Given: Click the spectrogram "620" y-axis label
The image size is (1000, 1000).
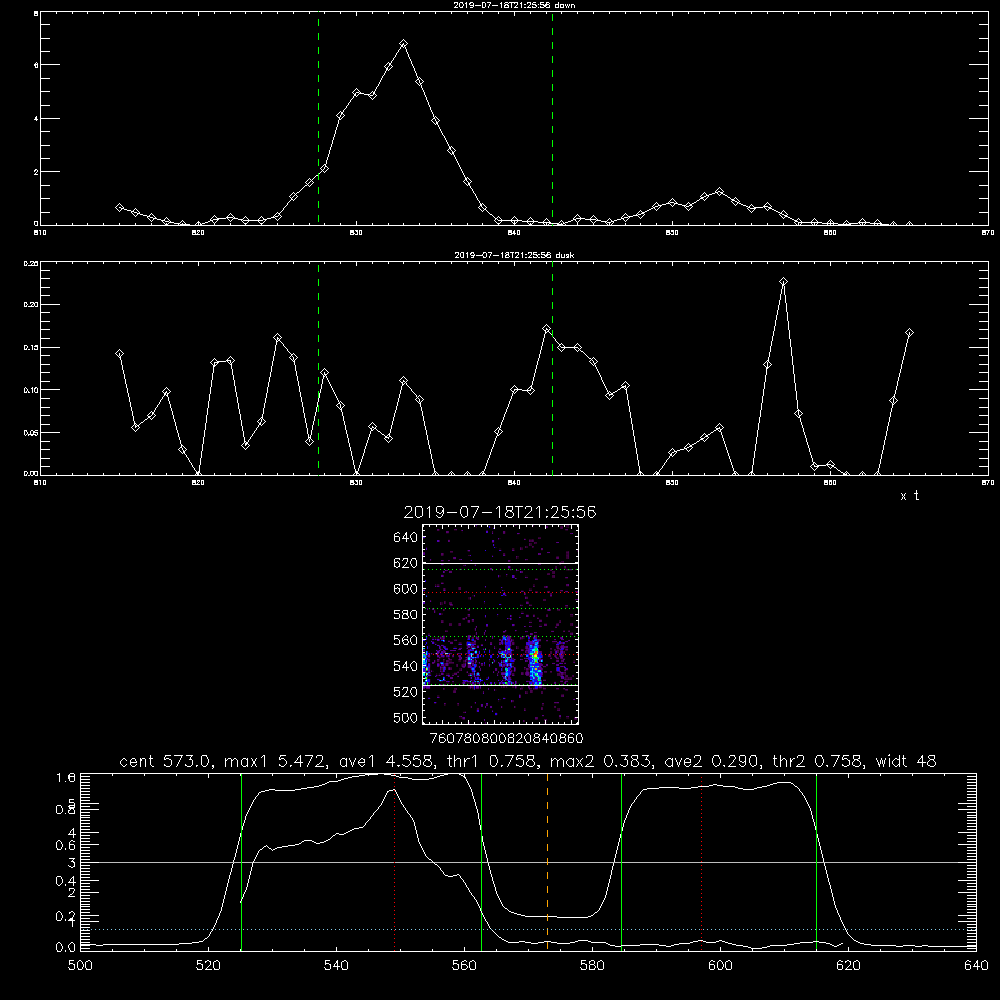Looking at the screenshot, I should [406, 563].
